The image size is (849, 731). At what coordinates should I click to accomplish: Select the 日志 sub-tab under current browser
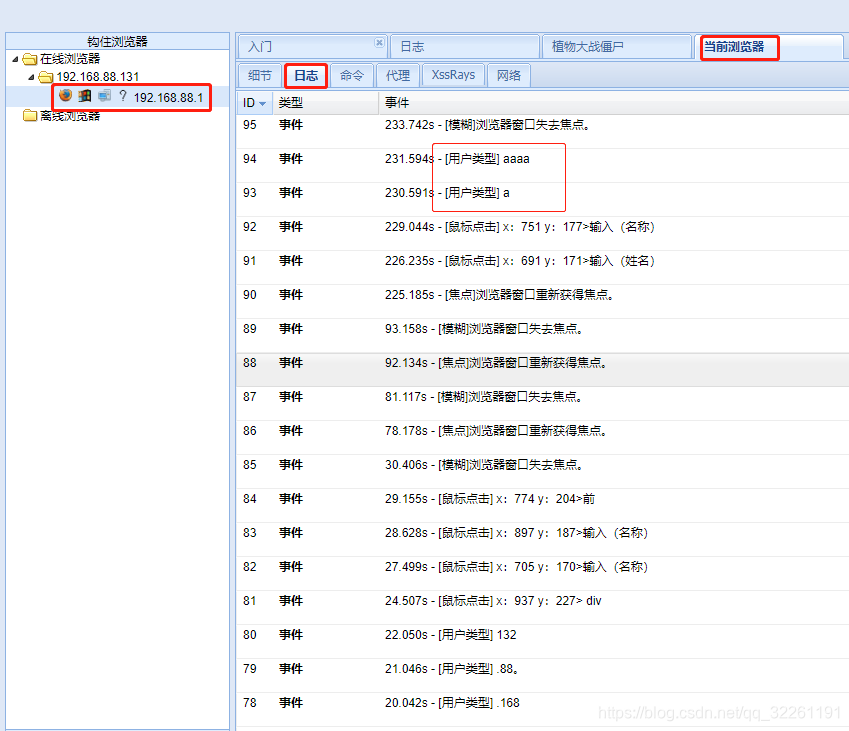click(306, 75)
